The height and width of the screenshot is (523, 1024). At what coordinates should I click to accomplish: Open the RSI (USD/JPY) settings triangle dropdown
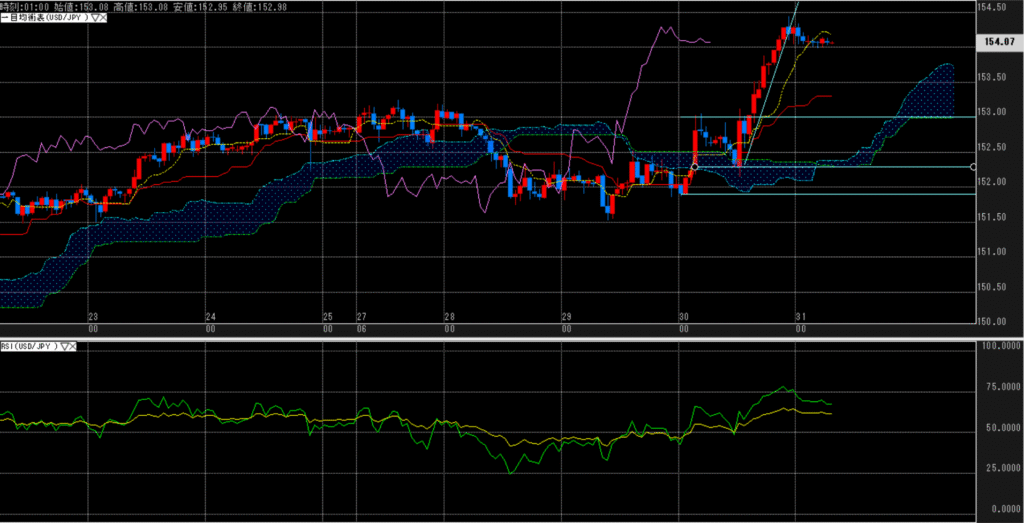click(65, 347)
